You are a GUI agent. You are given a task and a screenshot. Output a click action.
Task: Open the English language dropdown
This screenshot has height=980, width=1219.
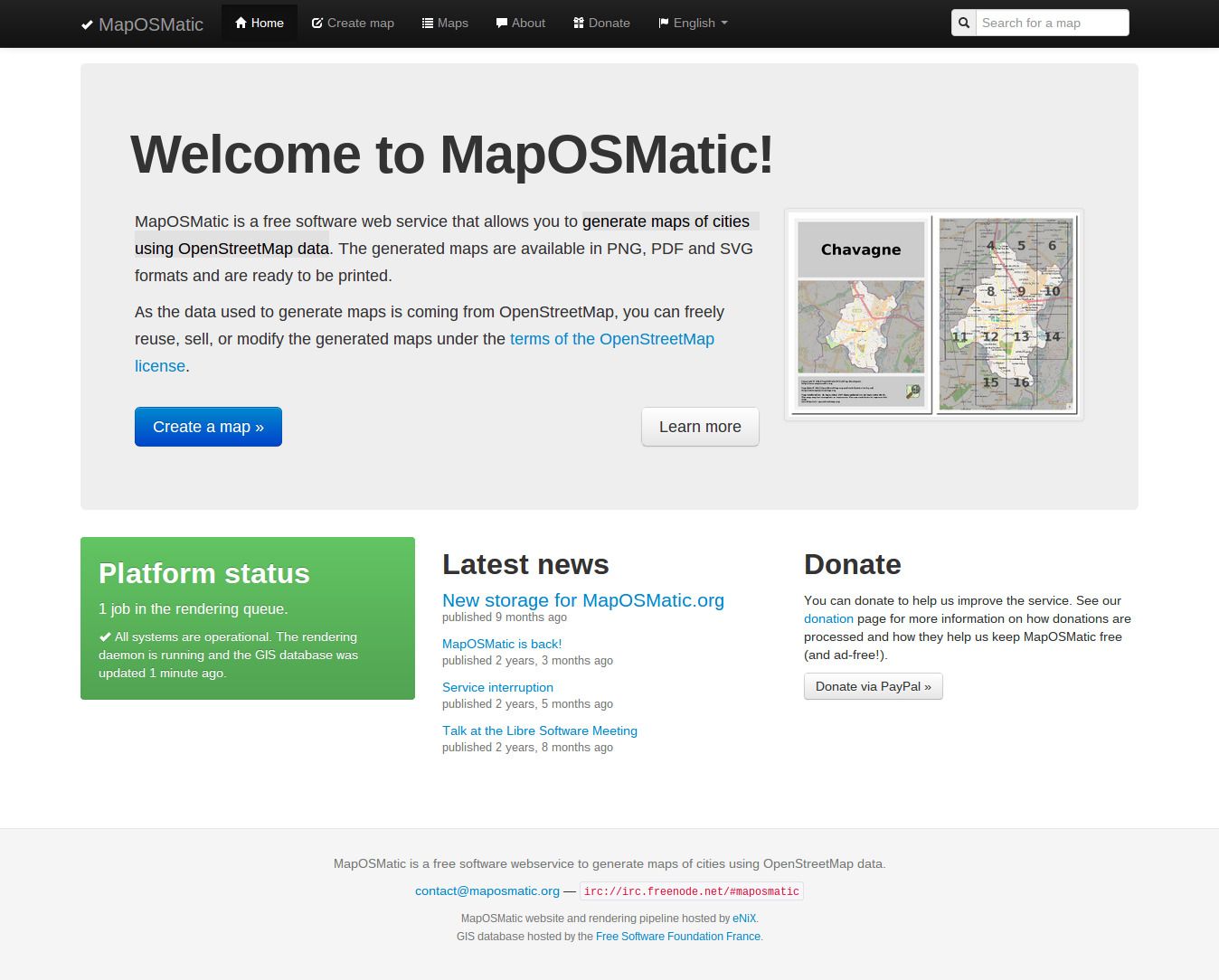coord(693,22)
